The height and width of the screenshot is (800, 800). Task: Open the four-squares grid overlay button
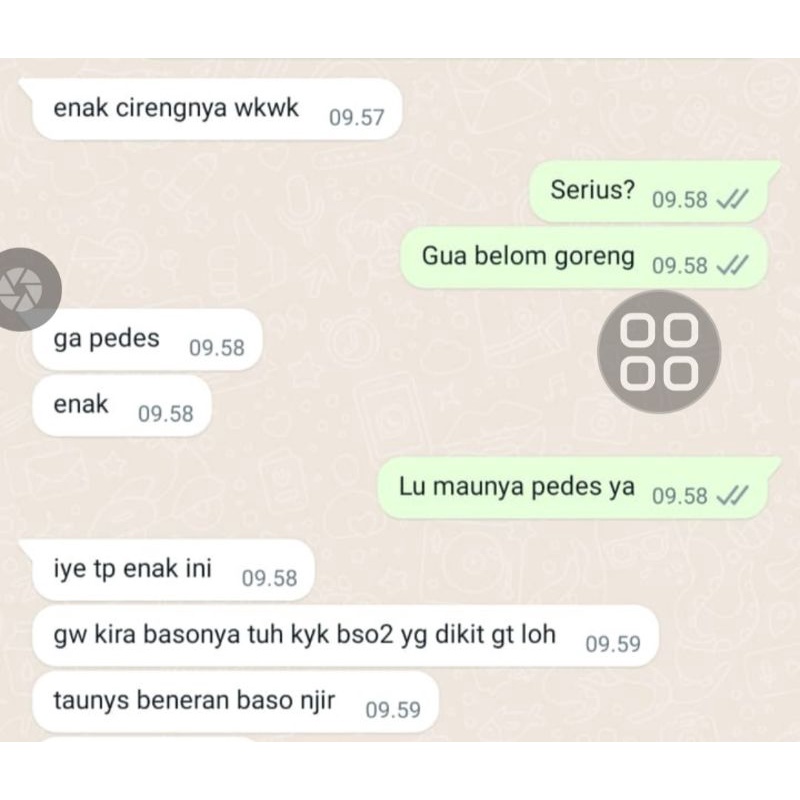659,352
